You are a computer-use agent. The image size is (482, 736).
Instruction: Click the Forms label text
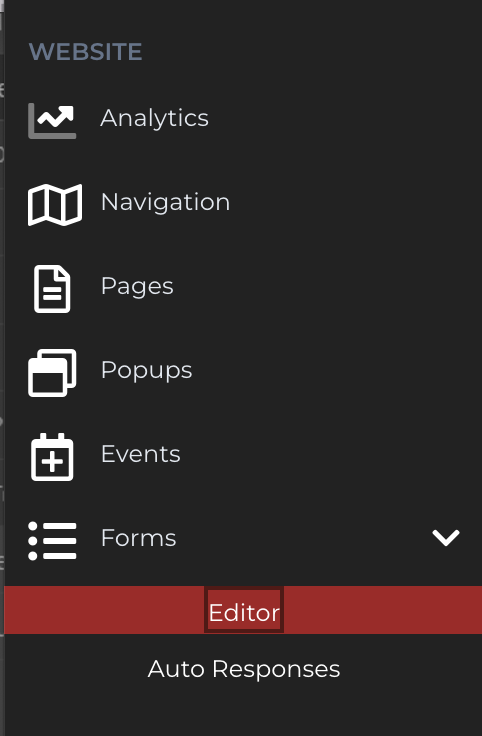pyautogui.click(x=138, y=538)
